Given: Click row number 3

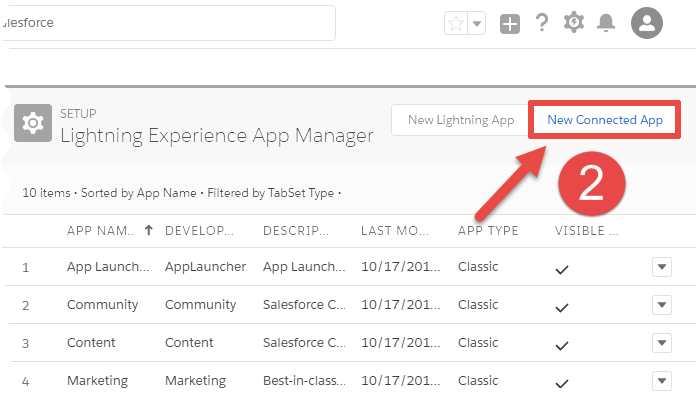Looking at the screenshot, I should [25, 344].
